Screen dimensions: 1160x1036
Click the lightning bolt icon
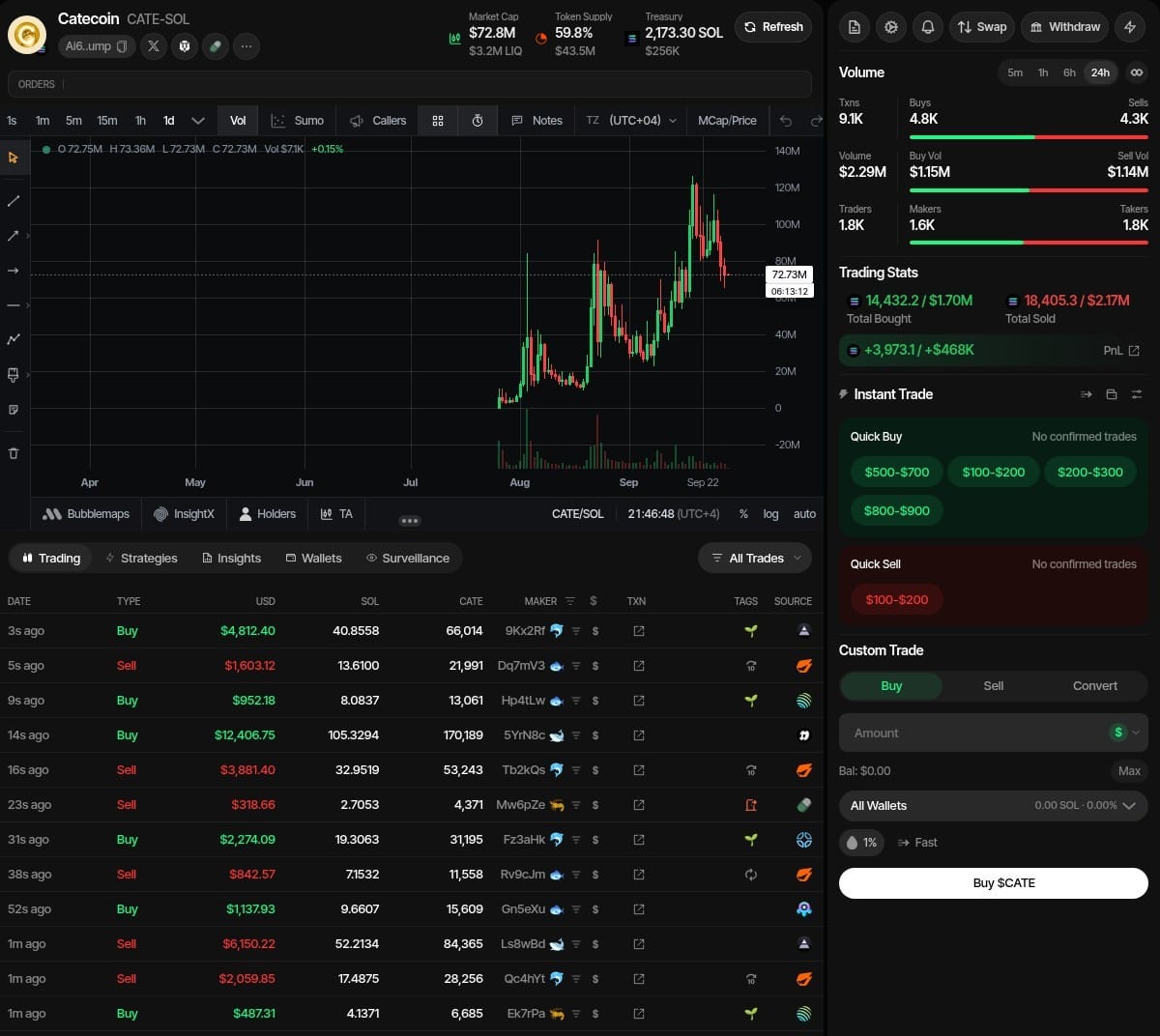click(1130, 27)
